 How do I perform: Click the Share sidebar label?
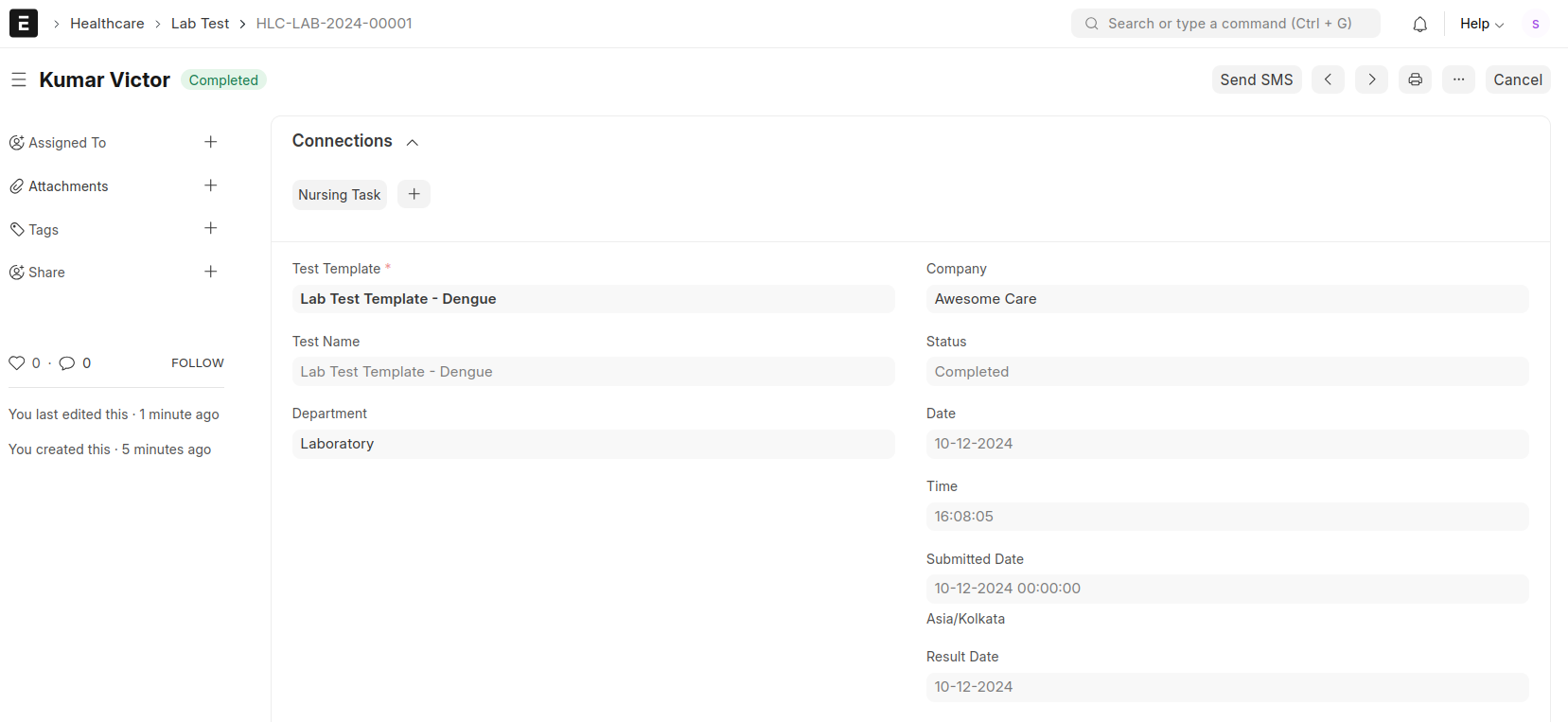click(x=46, y=273)
